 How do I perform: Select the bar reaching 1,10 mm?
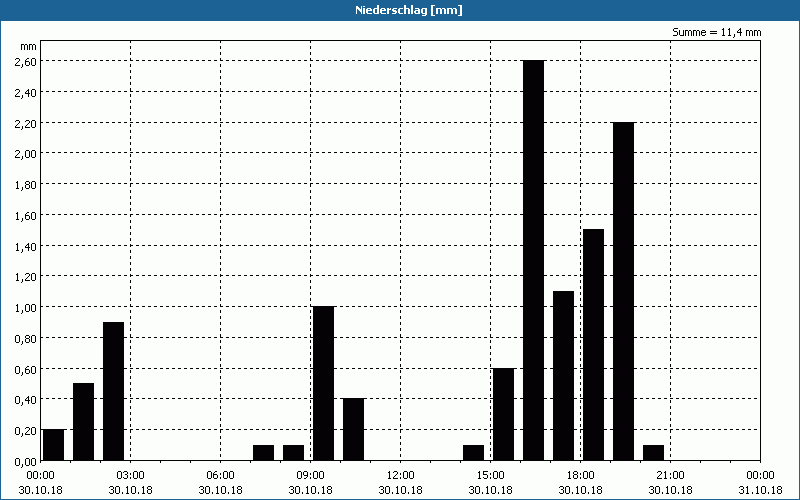pos(563,376)
